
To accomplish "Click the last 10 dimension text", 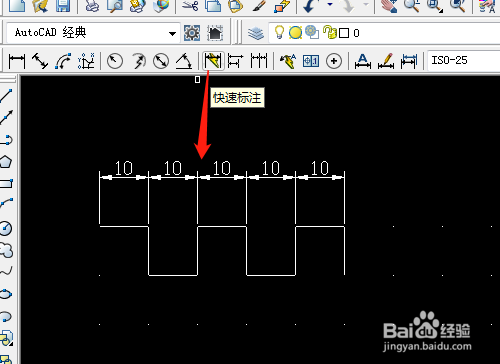I will pos(320,168).
